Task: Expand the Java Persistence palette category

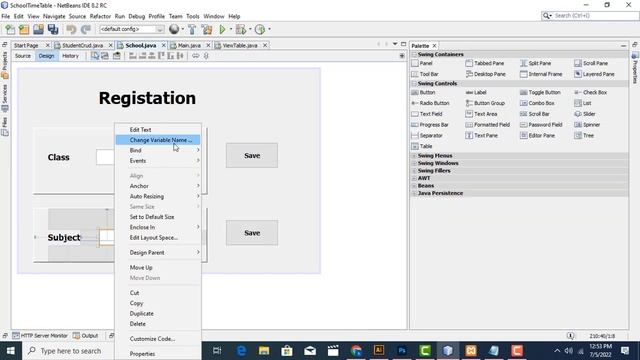Action: (414, 193)
